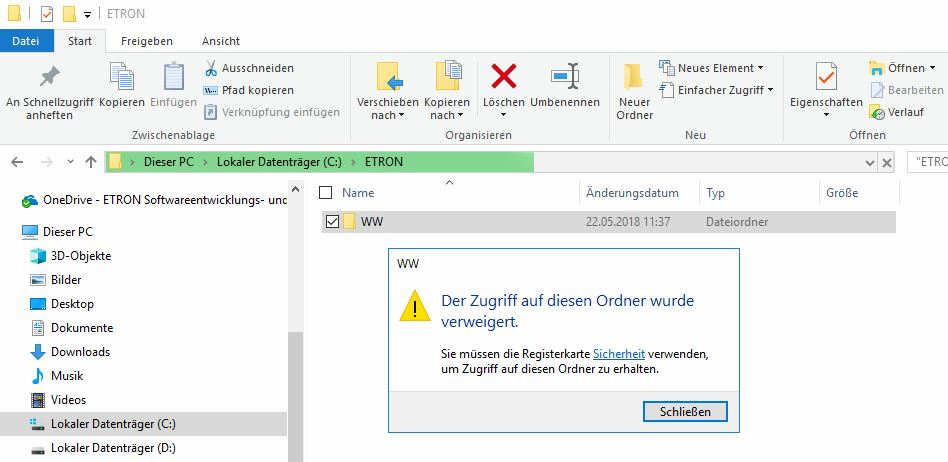Screen dimensions: 948x462
Task: Pin folder with An Schnellzugriff anheften
Action: click(47, 77)
